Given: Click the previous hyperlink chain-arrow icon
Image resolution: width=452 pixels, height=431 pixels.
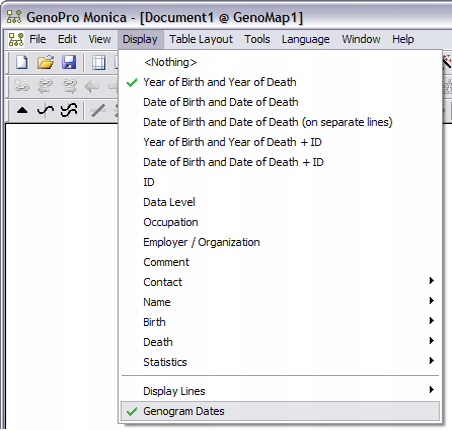Looking at the screenshot, I should [45, 87].
